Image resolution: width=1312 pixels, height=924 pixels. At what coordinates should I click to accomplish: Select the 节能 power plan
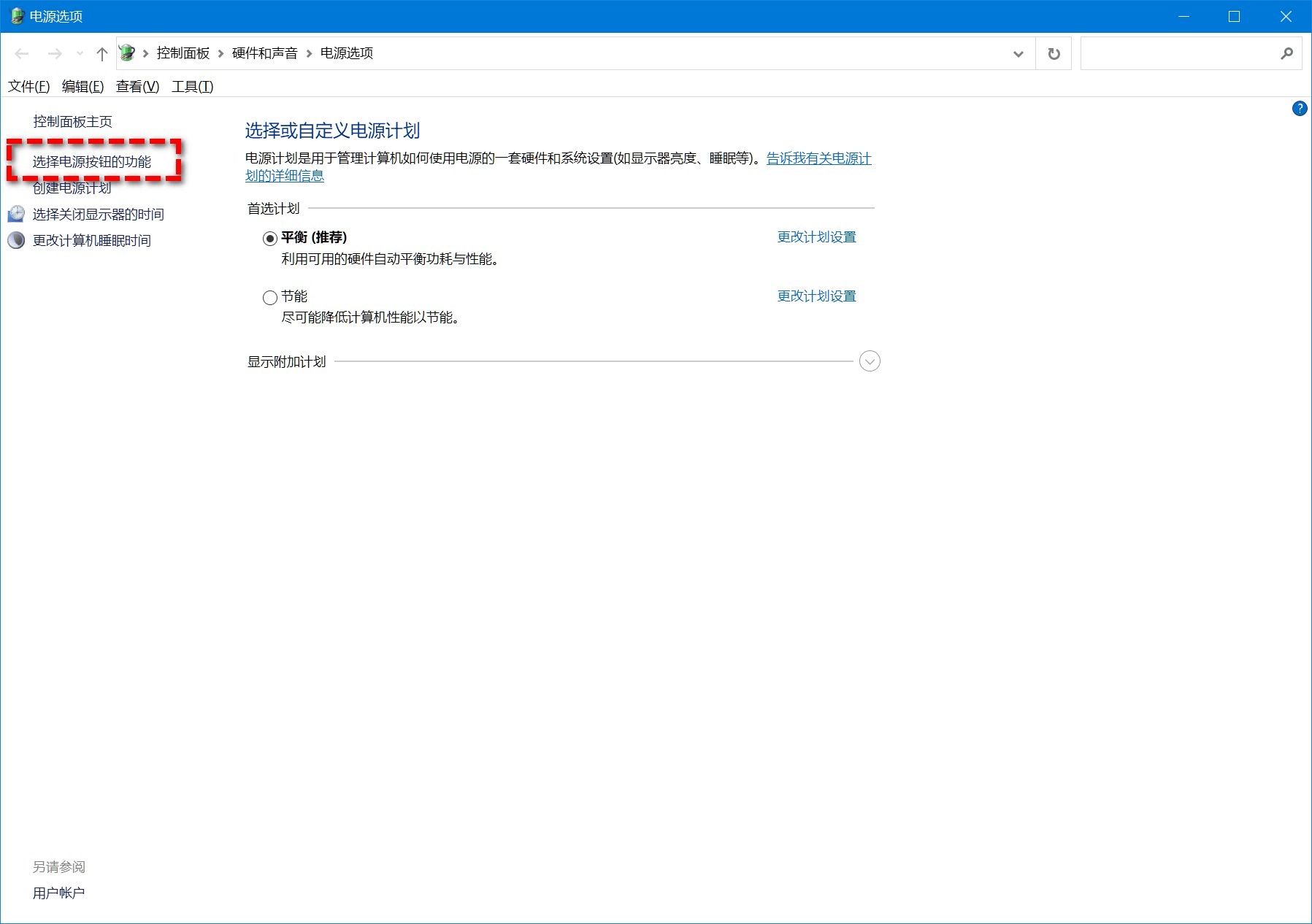tap(269, 297)
